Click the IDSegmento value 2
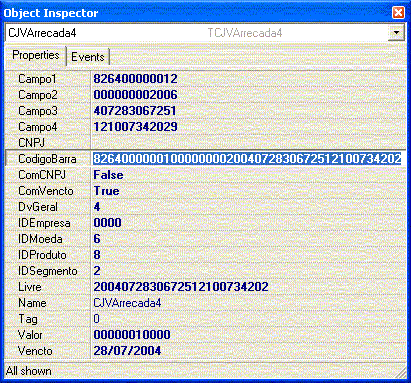 (97, 271)
